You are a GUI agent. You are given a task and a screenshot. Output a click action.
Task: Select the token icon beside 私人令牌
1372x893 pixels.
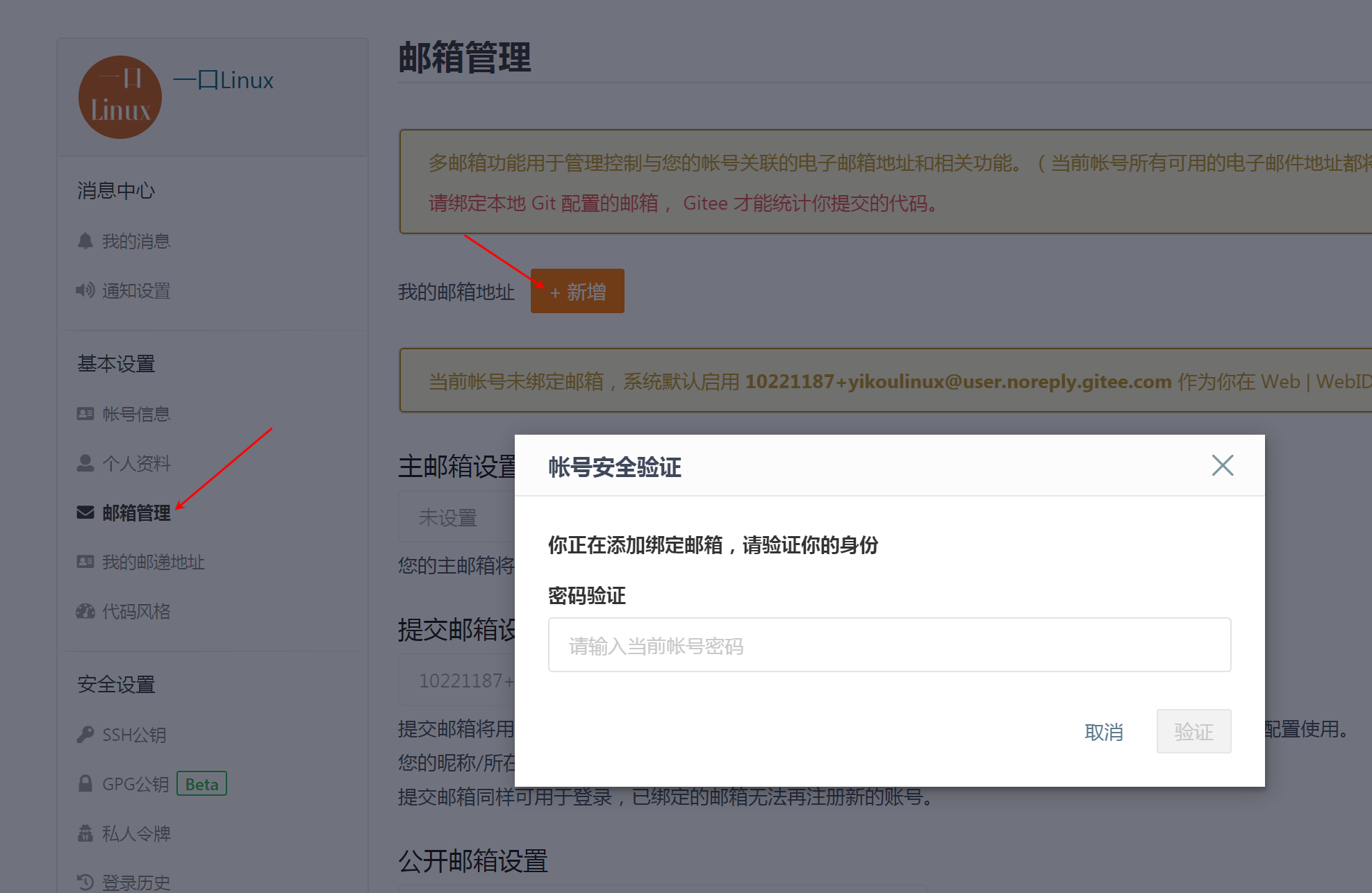click(x=85, y=833)
